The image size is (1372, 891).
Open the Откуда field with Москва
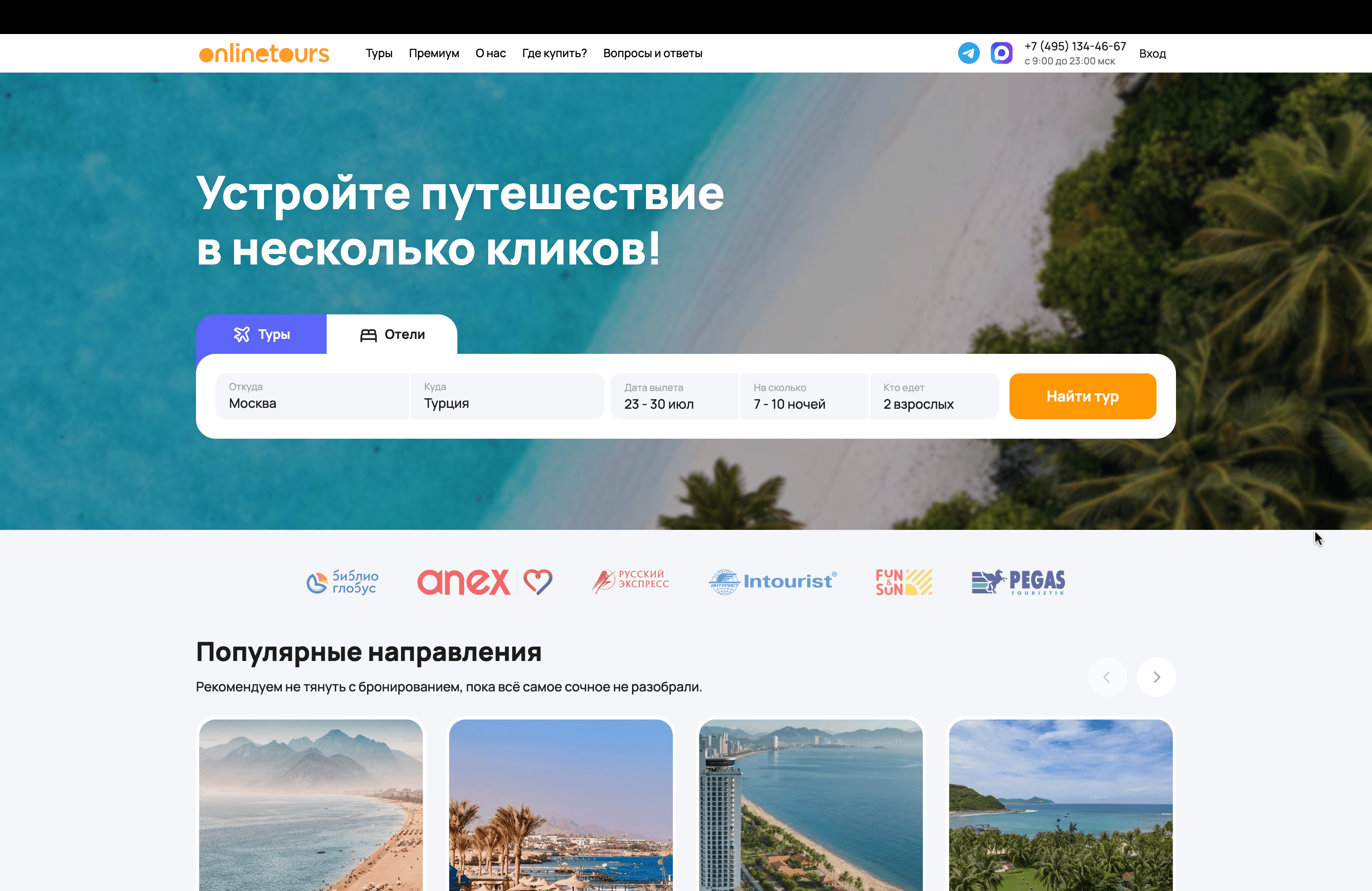coord(312,397)
